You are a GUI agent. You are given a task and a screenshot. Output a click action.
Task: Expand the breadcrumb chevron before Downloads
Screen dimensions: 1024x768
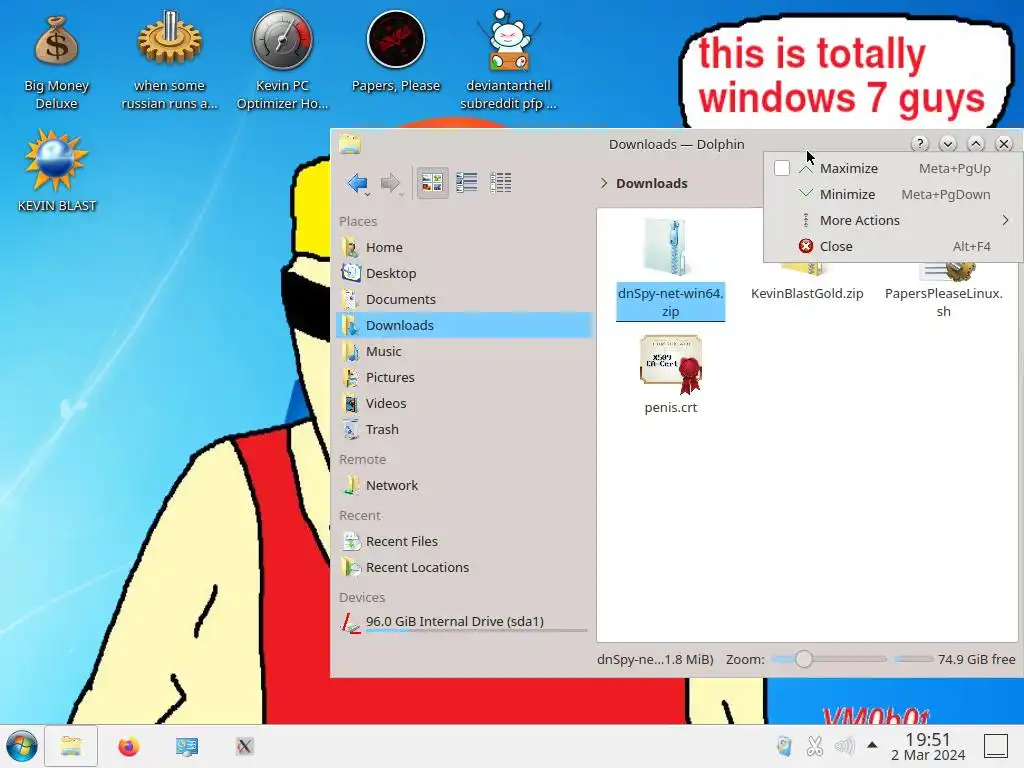(x=604, y=184)
